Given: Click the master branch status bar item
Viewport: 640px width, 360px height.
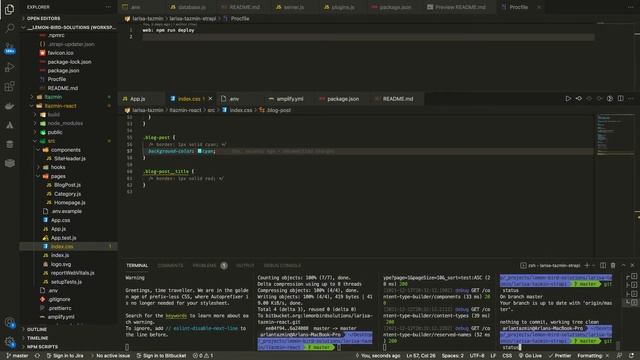Looking at the screenshot, I should 17,356.
